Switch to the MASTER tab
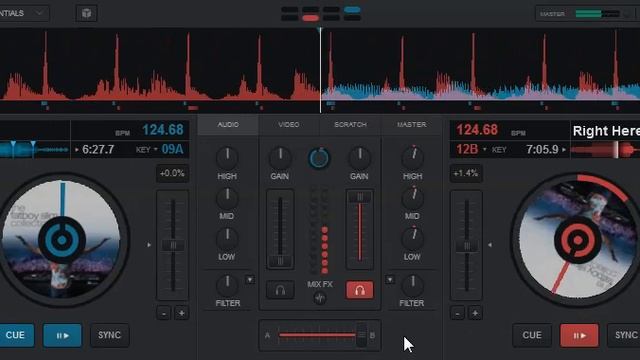 (x=411, y=124)
